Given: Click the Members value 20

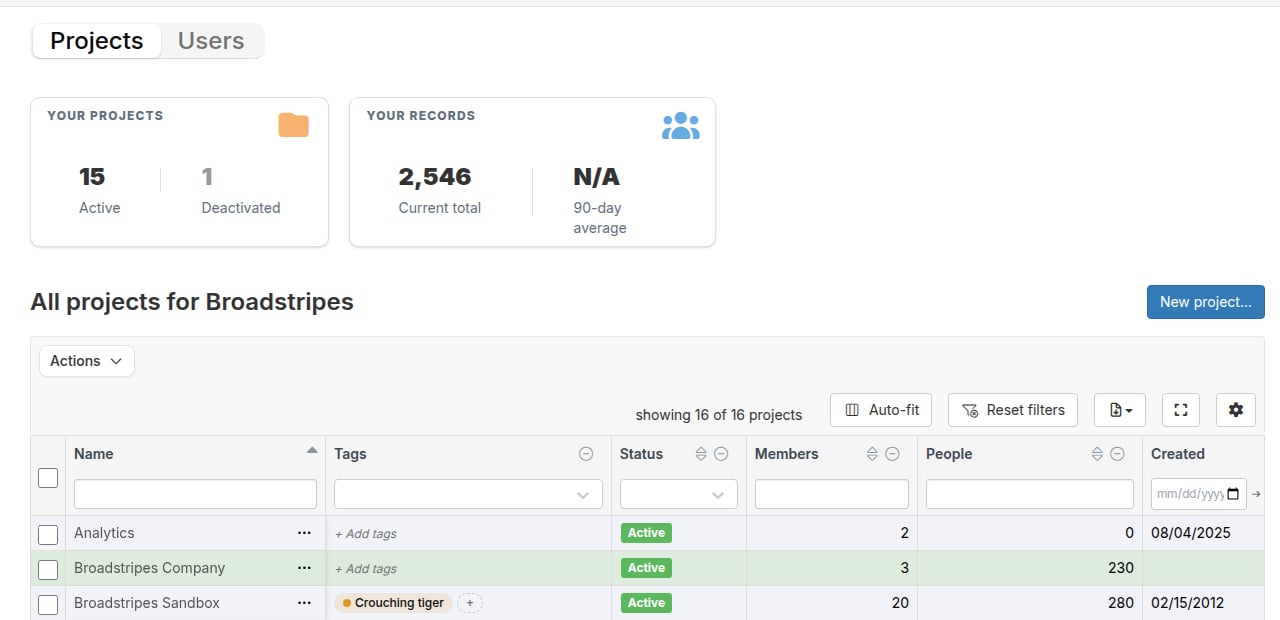Looking at the screenshot, I should click(900, 603).
